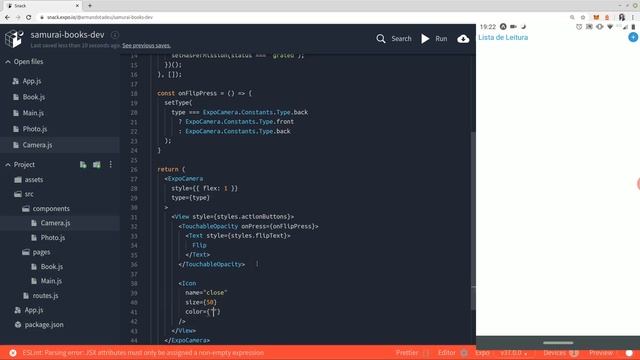The height and width of the screenshot is (360, 640).
Task: Open Expo SDK version dropdown
Action: (x=513, y=353)
